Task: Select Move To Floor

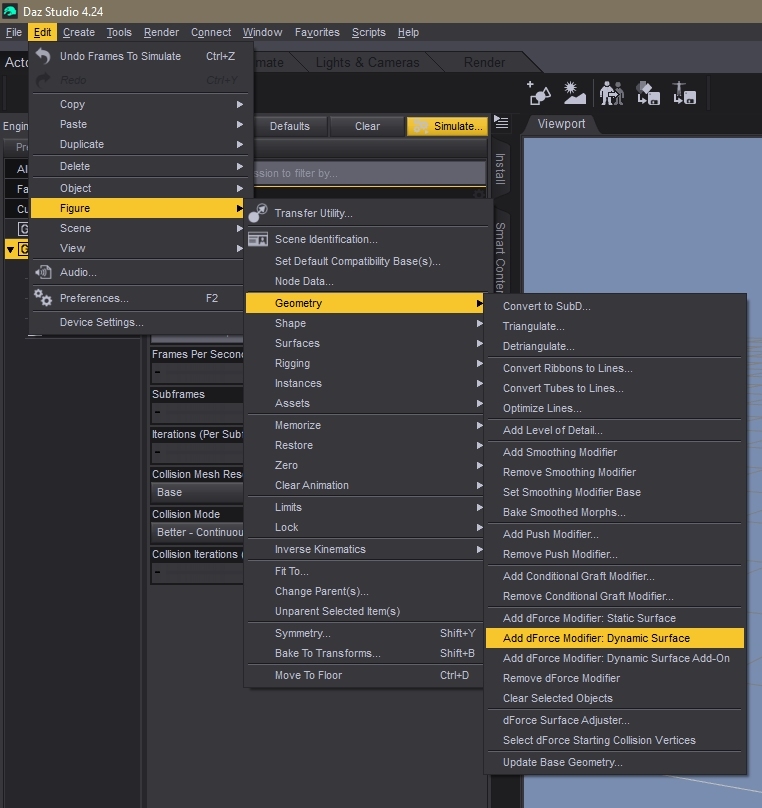Action: [365, 675]
